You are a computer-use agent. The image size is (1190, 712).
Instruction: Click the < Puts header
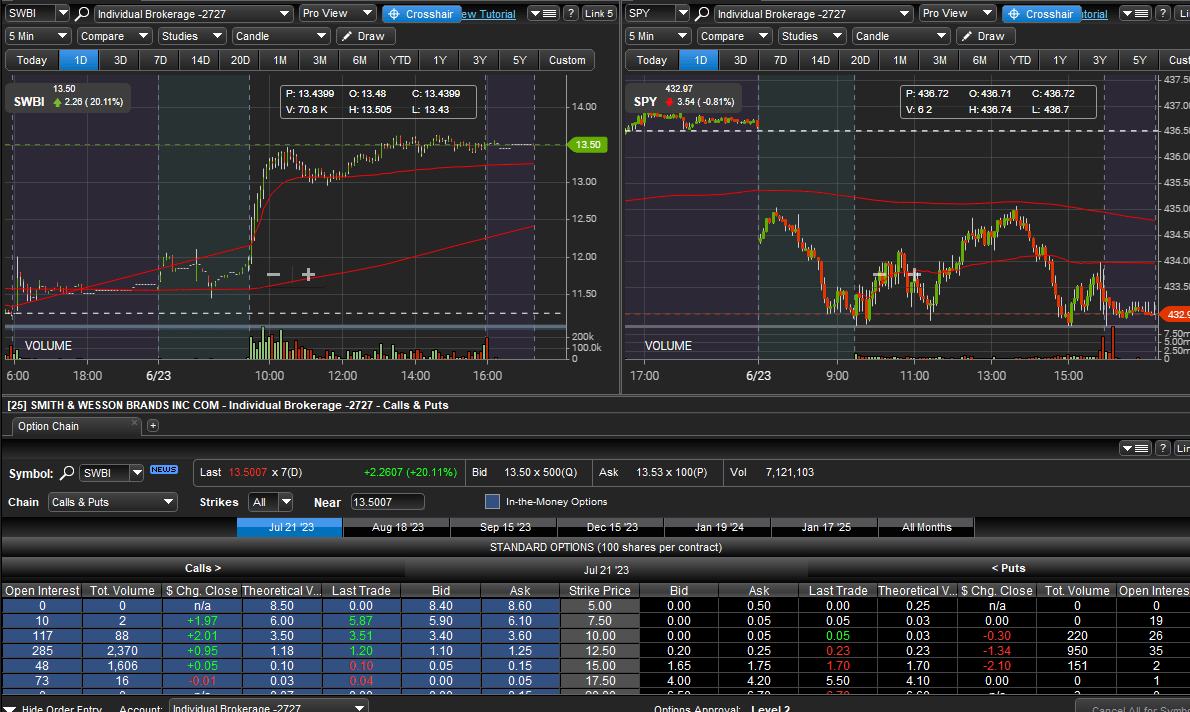coord(1008,568)
